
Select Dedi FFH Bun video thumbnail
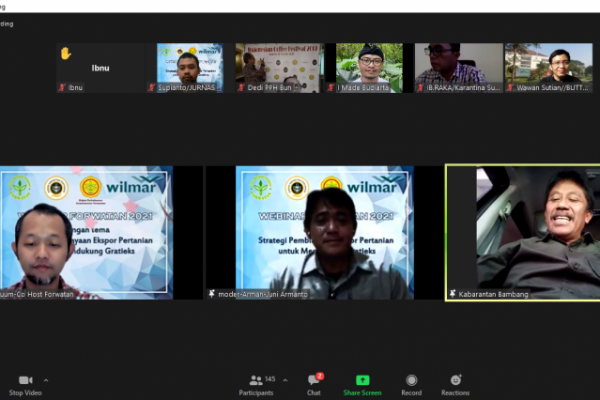point(279,65)
